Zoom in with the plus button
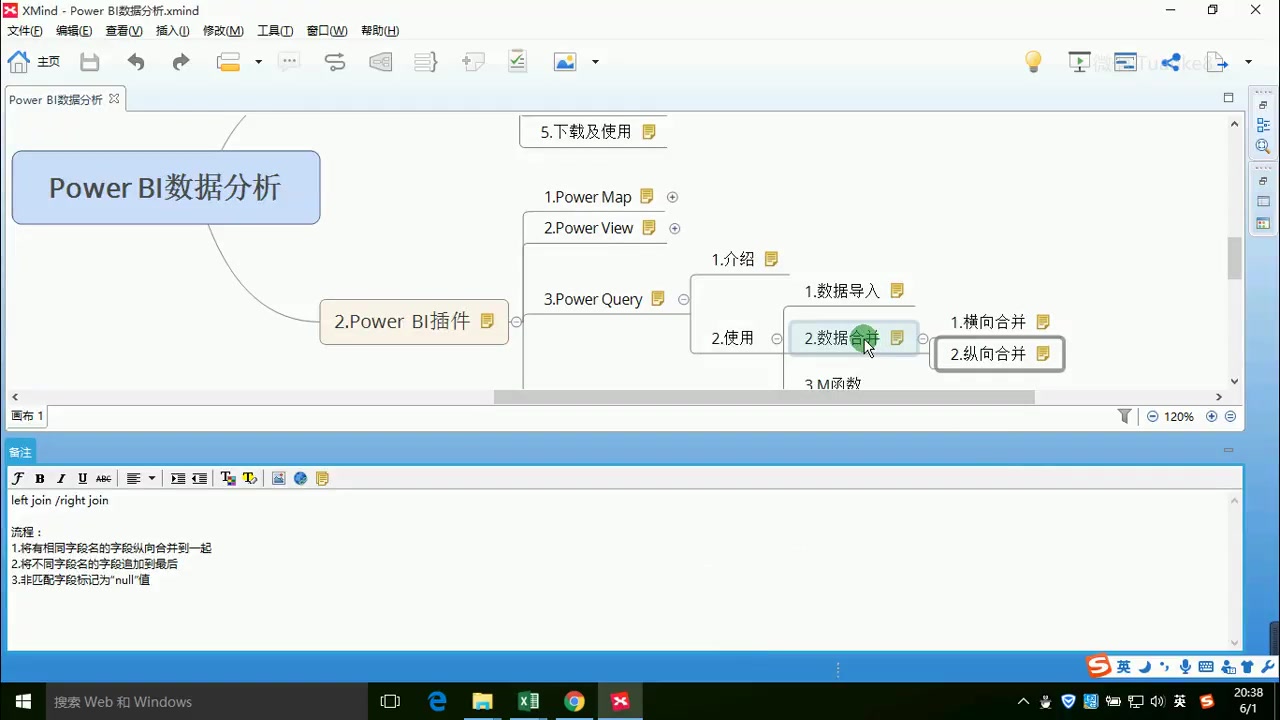Image resolution: width=1280 pixels, height=720 pixels. pos(1212,416)
